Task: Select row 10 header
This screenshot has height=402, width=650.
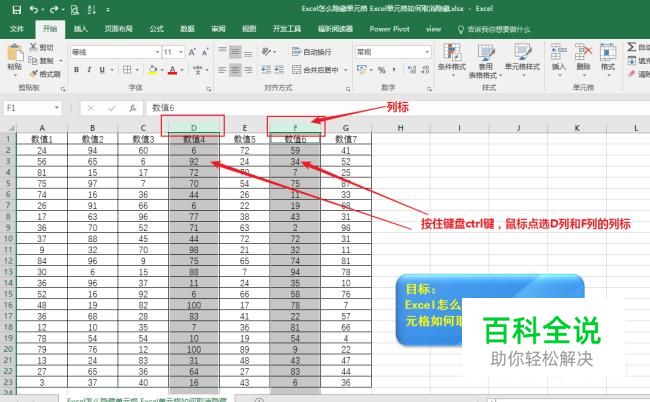Action: pos(8,238)
